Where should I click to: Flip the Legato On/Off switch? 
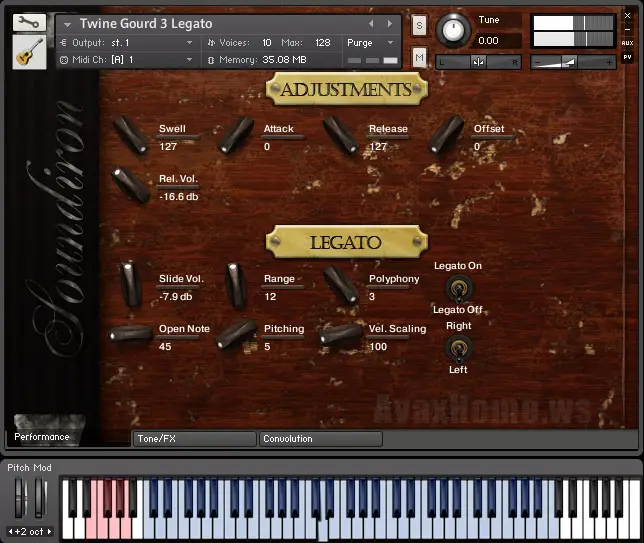coord(458,288)
